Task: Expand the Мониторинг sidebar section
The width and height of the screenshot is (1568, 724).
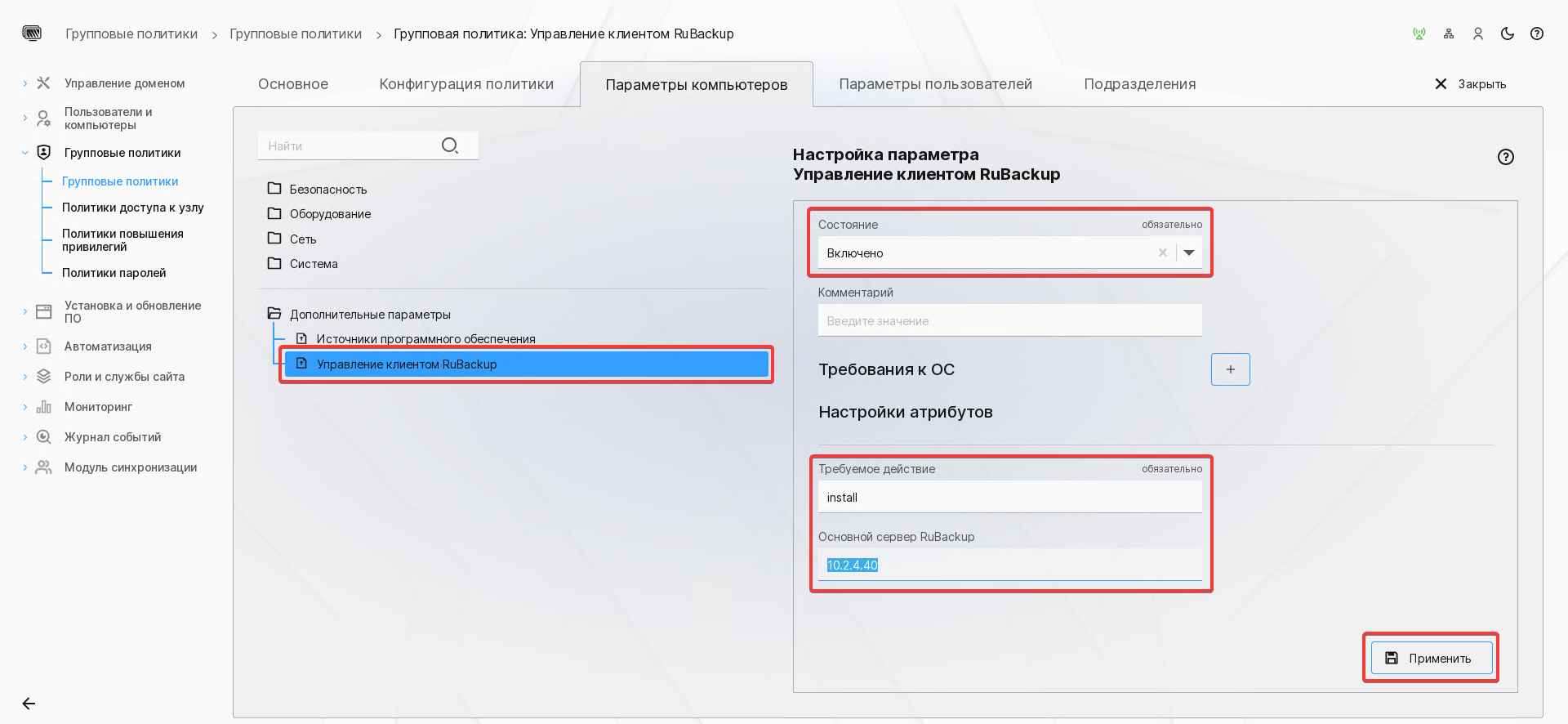Action: (24, 407)
